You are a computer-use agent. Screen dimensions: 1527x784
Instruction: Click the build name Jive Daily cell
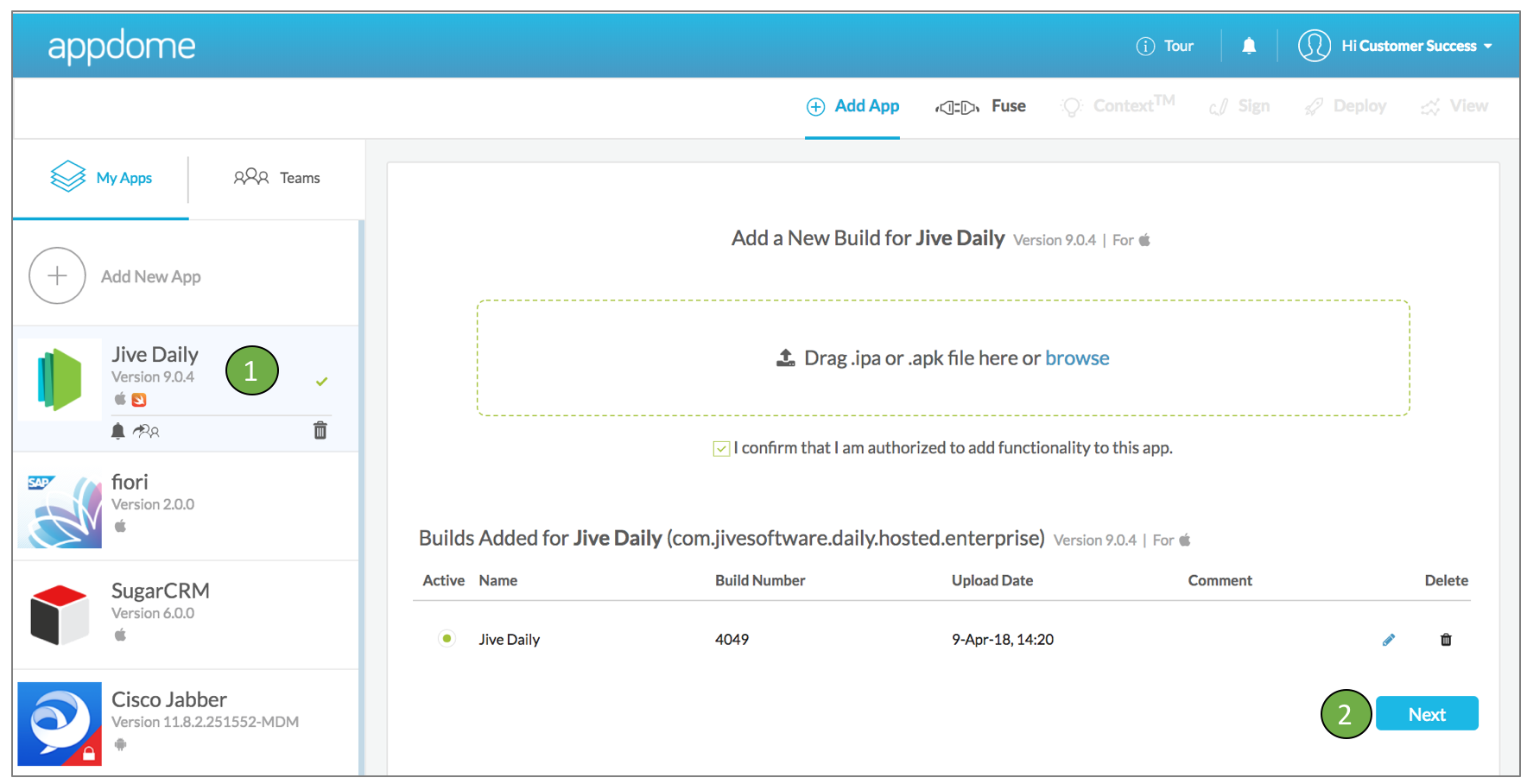(510, 640)
